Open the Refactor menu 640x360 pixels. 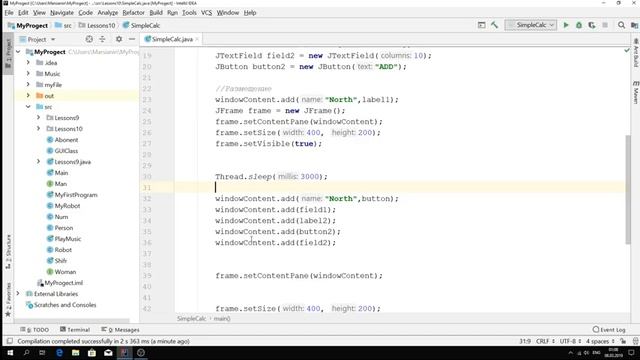click(x=133, y=13)
